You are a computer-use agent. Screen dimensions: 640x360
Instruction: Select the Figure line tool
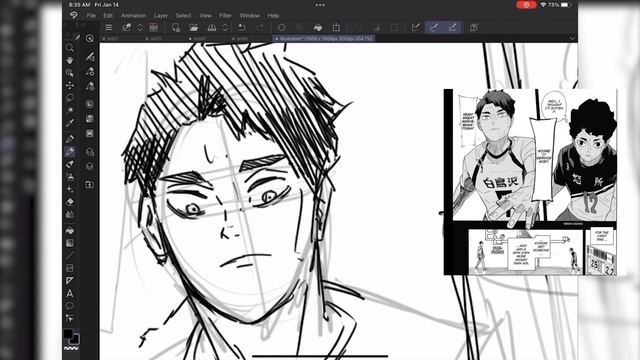coord(70,256)
